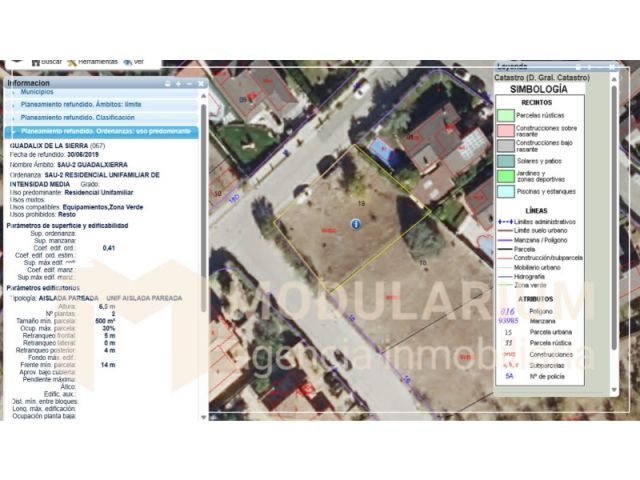
Task: Click Piscinas y estanques light-blue swatch
Action: tap(505, 192)
